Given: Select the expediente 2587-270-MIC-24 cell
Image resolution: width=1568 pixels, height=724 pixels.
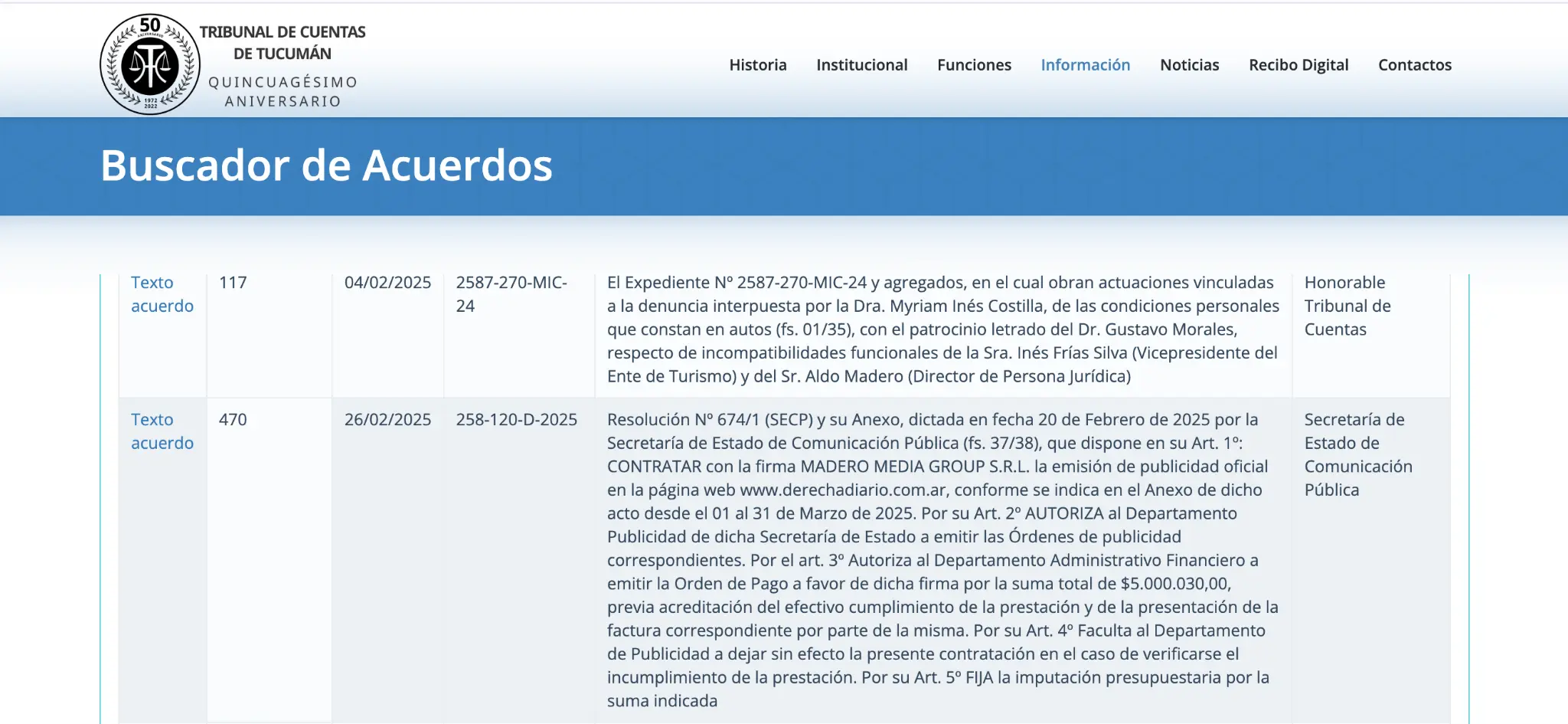Looking at the screenshot, I should click(519, 335).
